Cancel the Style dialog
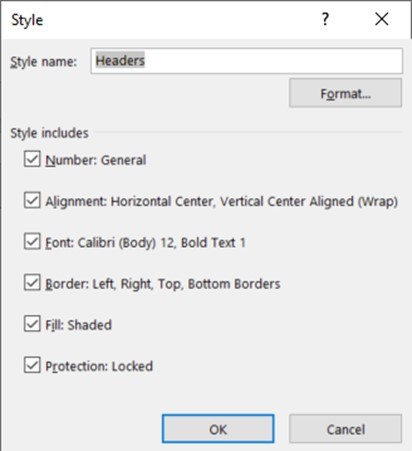Viewport: 412px width, 451px height. (x=345, y=429)
